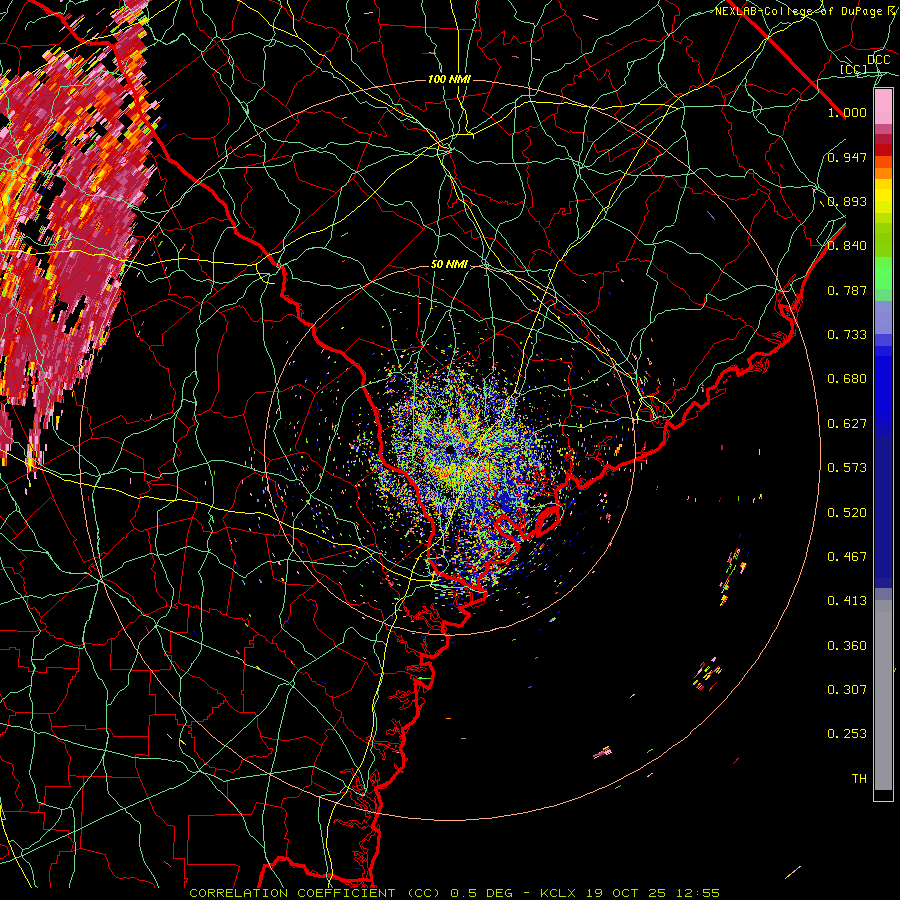900x900 pixels.
Task: Click CORRELATION COEFFICIENT (CC) caption text
Action: [315, 893]
